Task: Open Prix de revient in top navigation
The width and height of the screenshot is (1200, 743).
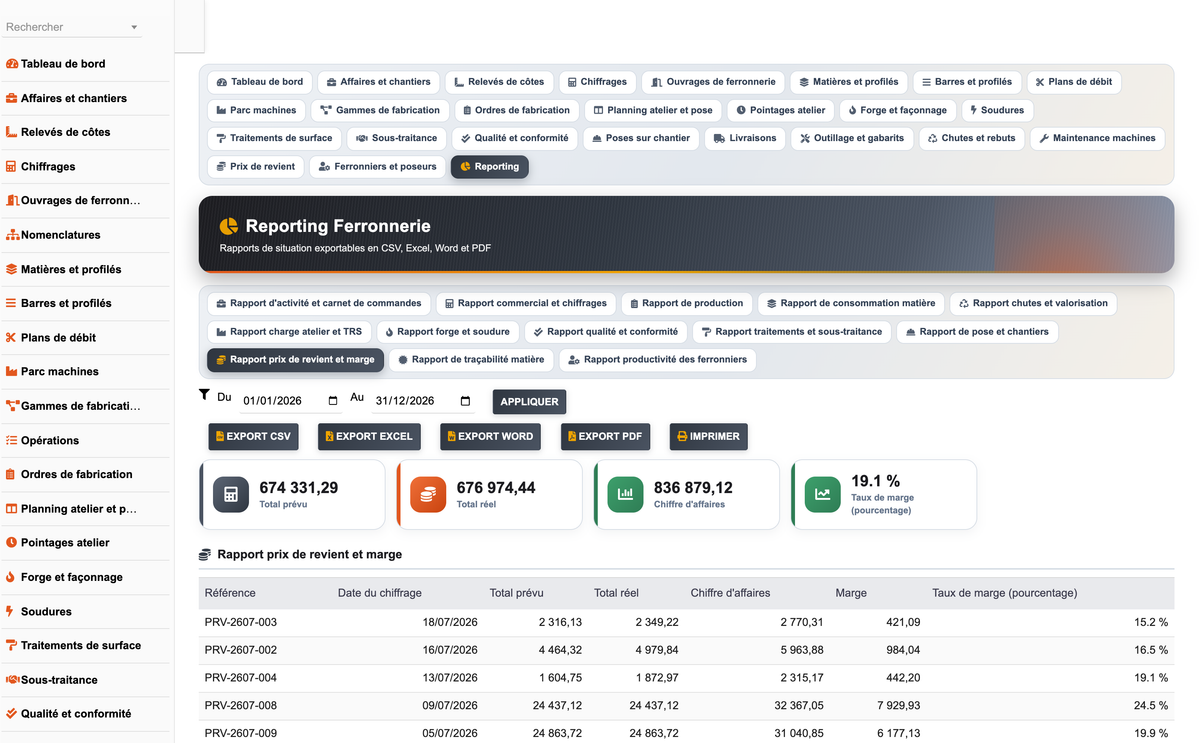Action: pos(256,167)
